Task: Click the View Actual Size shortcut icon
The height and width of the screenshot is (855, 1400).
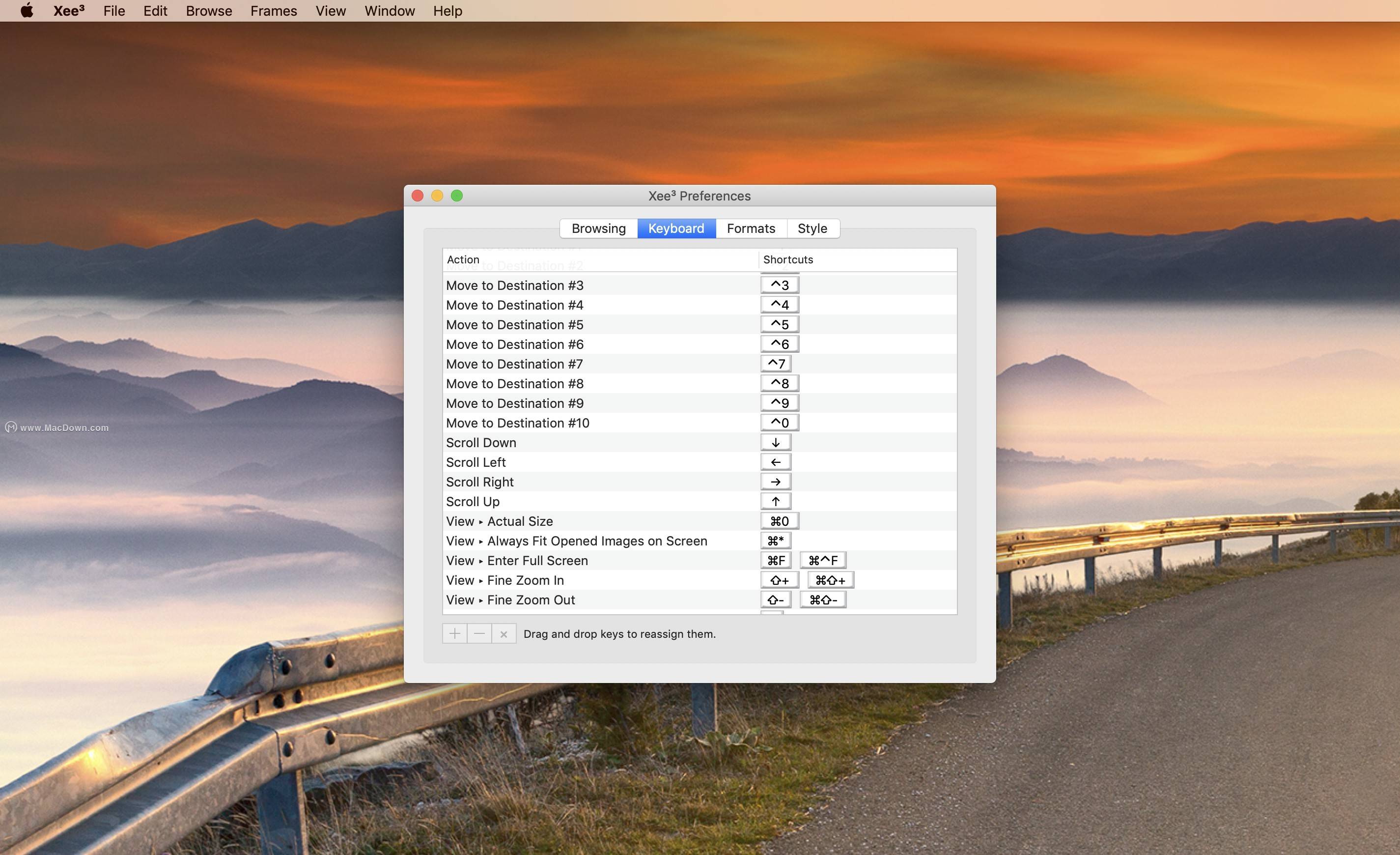Action: [x=778, y=520]
